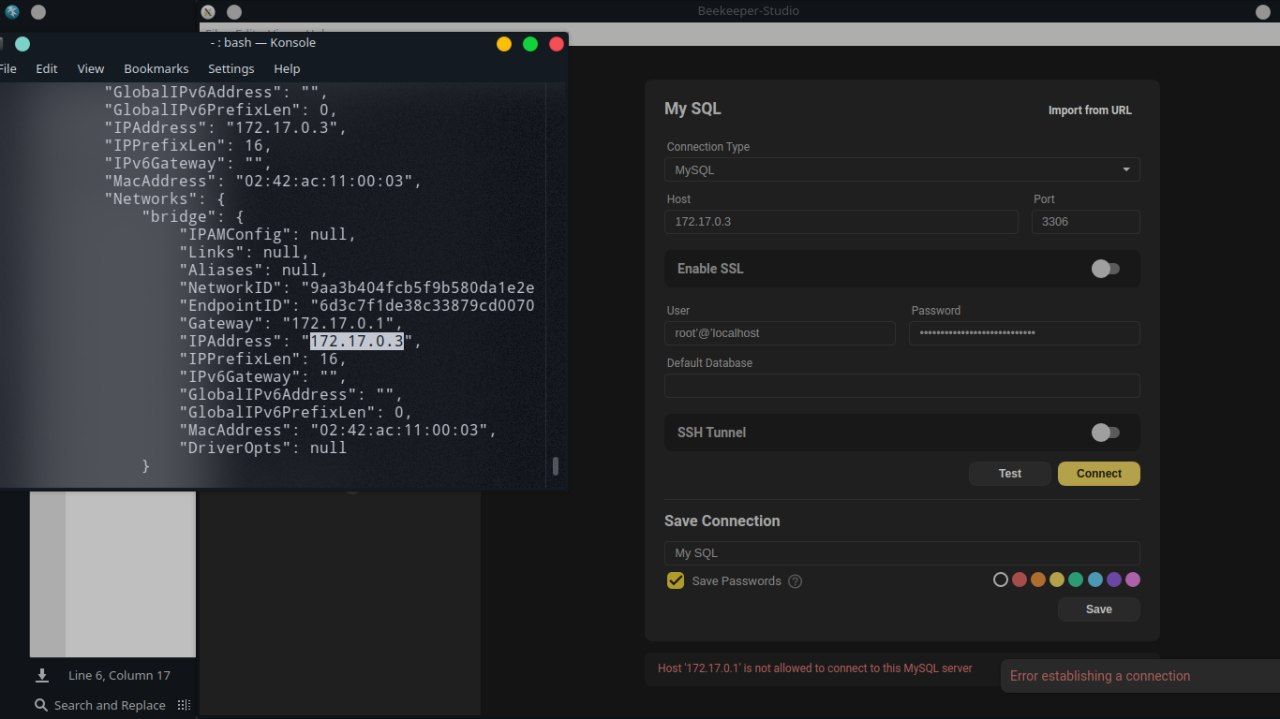Click the Search and Replace label
Image resolution: width=1280 pixels, height=719 pixels.
(110, 705)
